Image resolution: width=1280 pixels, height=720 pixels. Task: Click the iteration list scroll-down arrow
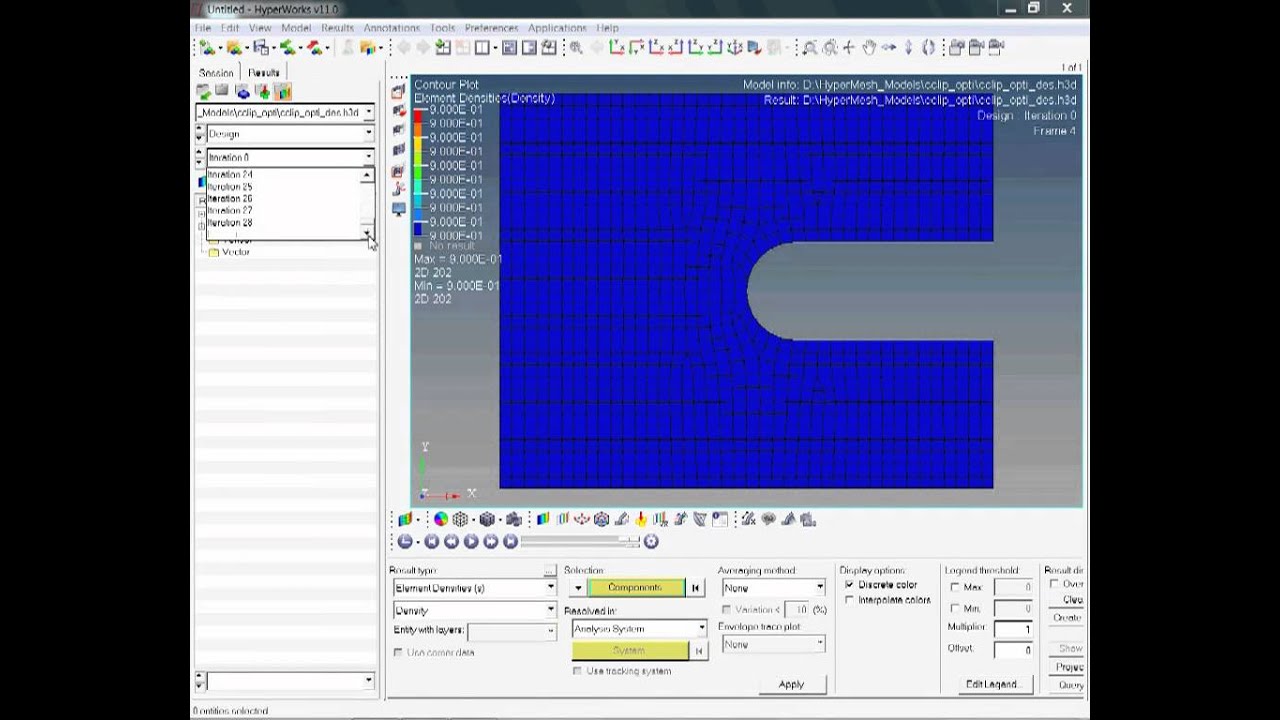tap(367, 234)
